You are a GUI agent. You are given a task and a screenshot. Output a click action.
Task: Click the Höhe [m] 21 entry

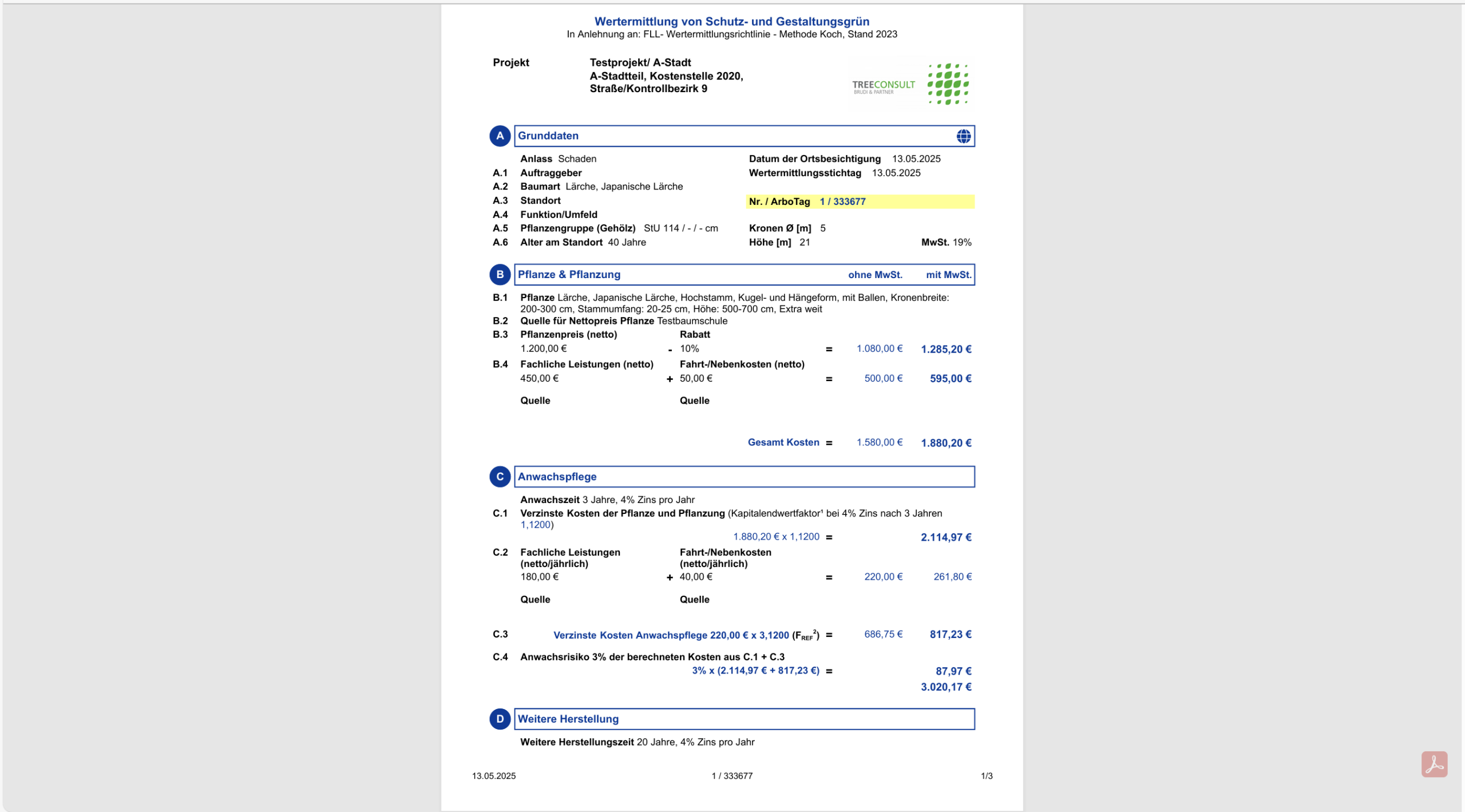(779, 242)
